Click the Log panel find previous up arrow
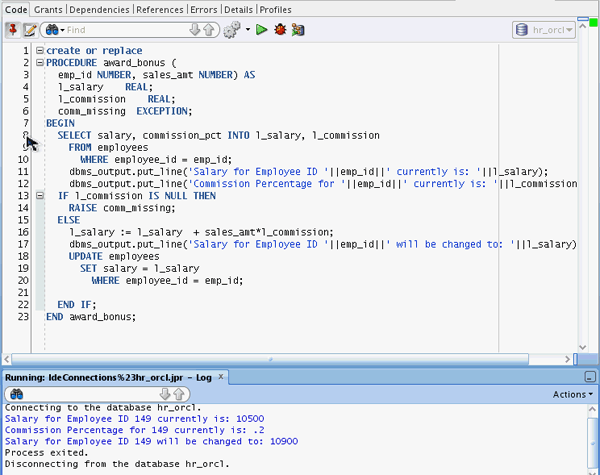 179,394
